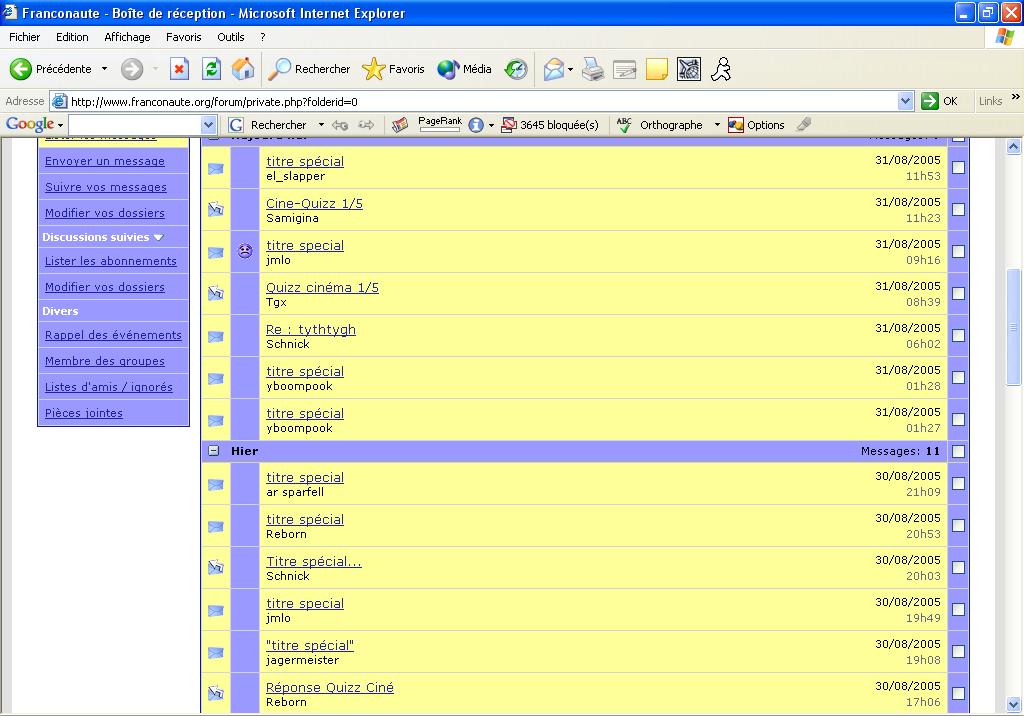1024x716 pixels.
Task: Click the Google toolbar News icon
Action: pos(400,125)
